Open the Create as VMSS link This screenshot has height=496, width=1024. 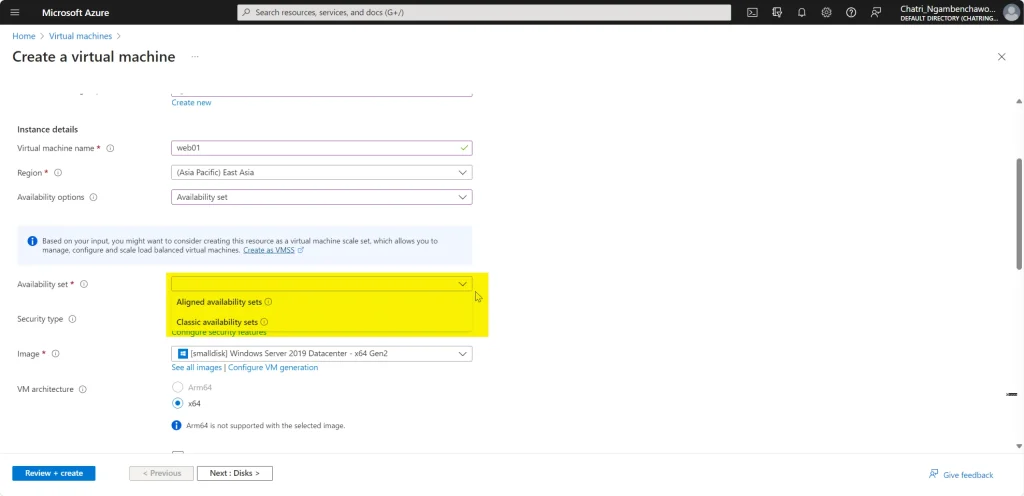269,250
